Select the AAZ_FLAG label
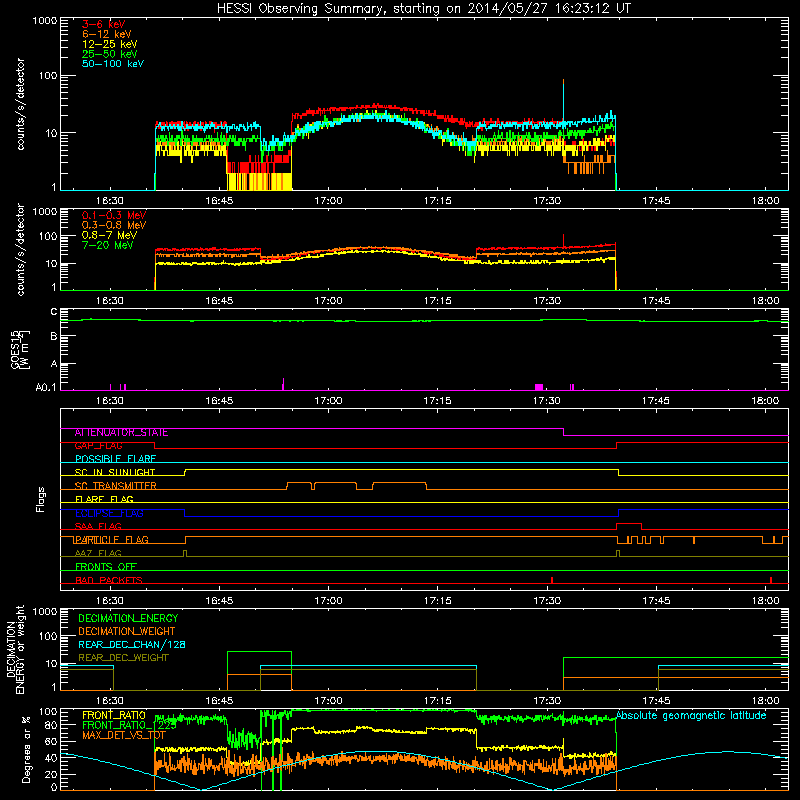The image size is (800, 800). pyautogui.click(x=98, y=554)
